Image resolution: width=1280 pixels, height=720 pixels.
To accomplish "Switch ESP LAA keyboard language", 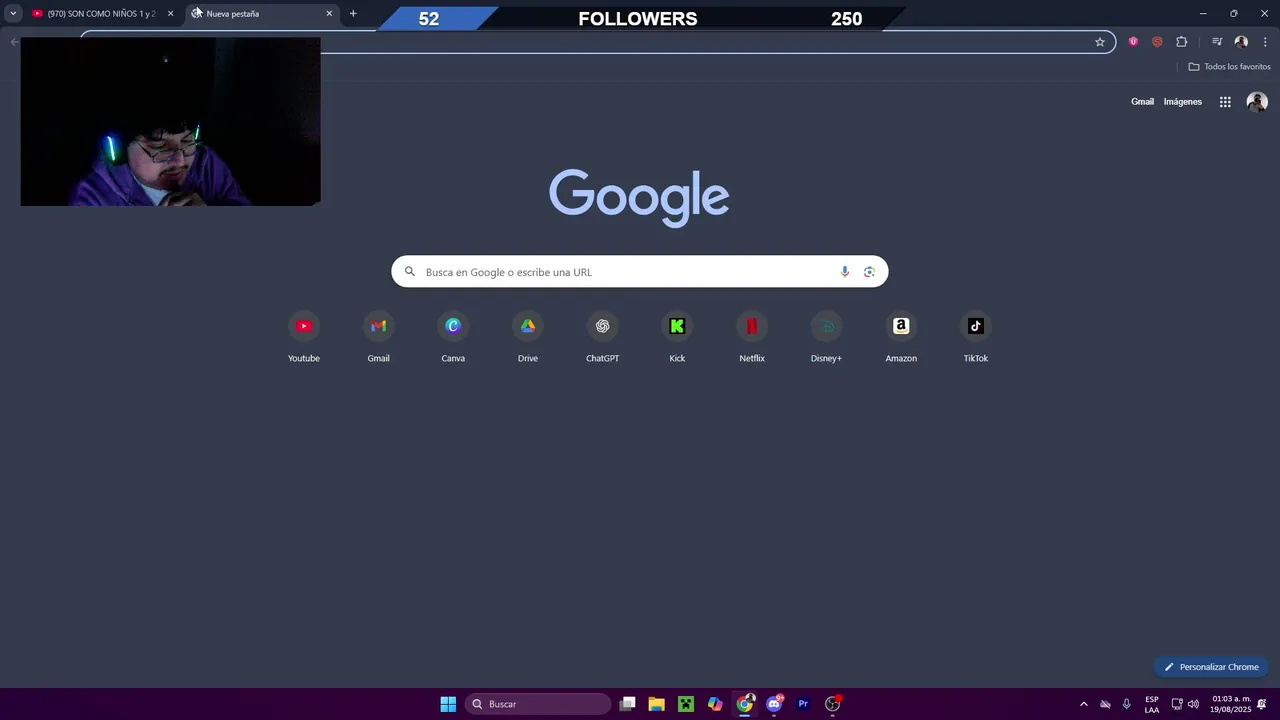I will click(1152, 704).
